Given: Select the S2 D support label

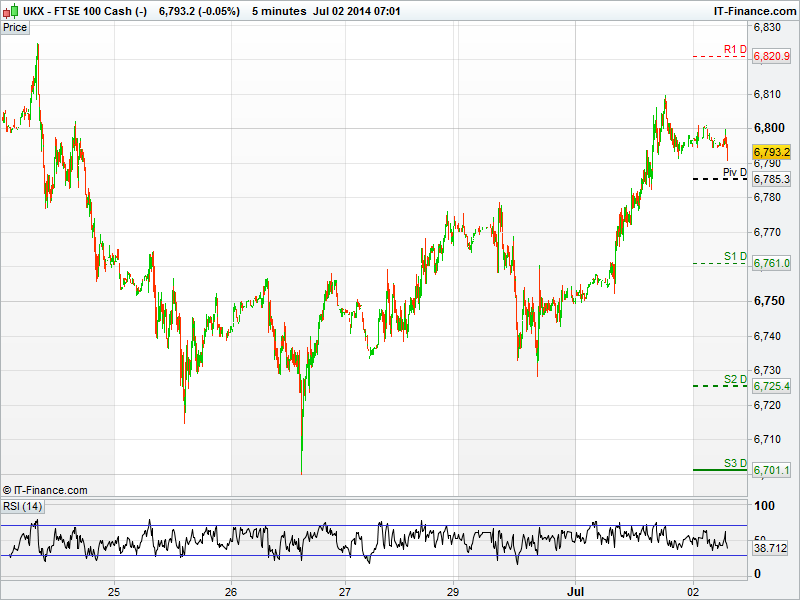Looking at the screenshot, I should (x=735, y=379).
